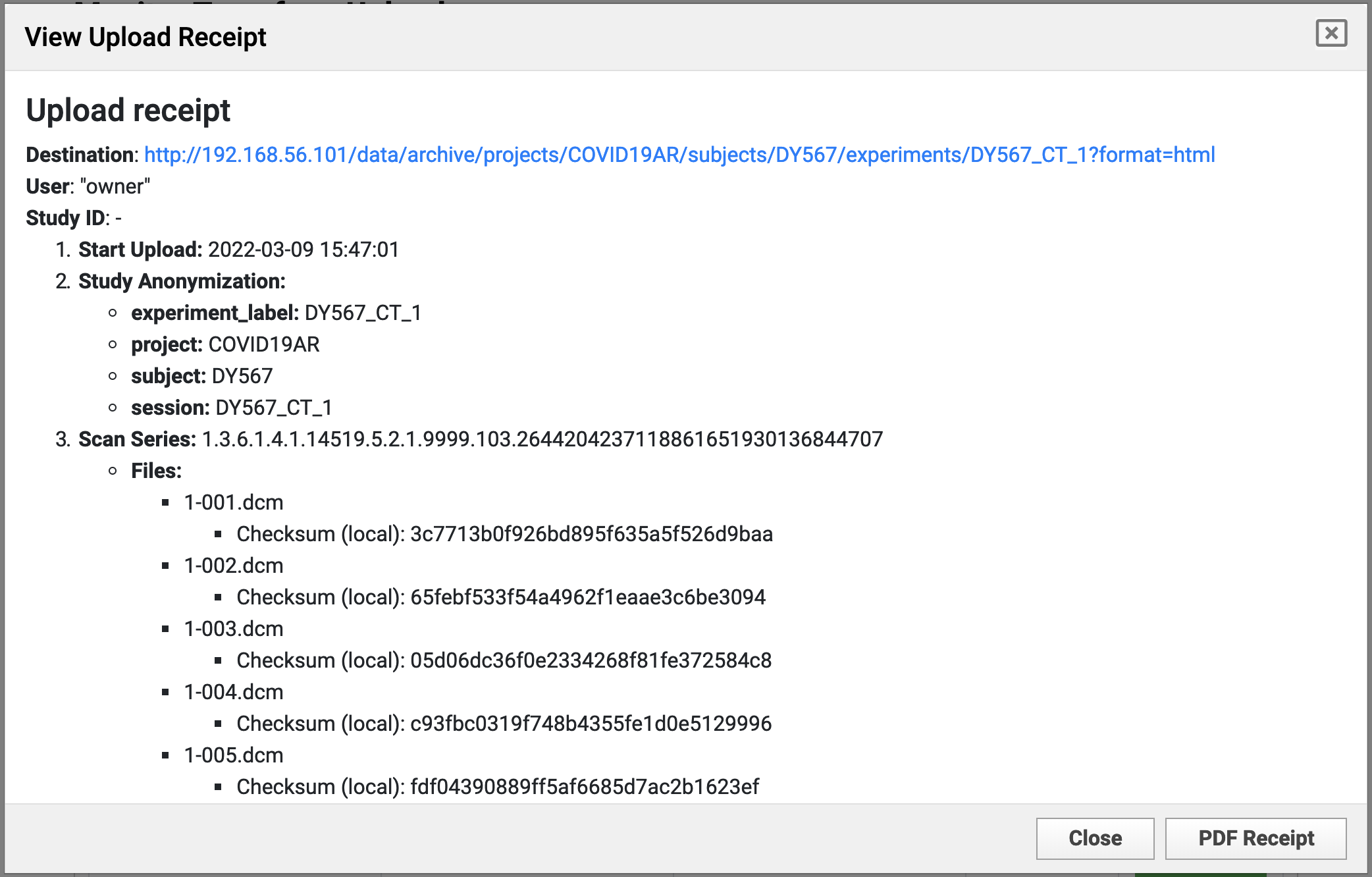Click the experiment_label value DY567_CT_1
This screenshot has height=877, width=1372.
click(363, 313)
